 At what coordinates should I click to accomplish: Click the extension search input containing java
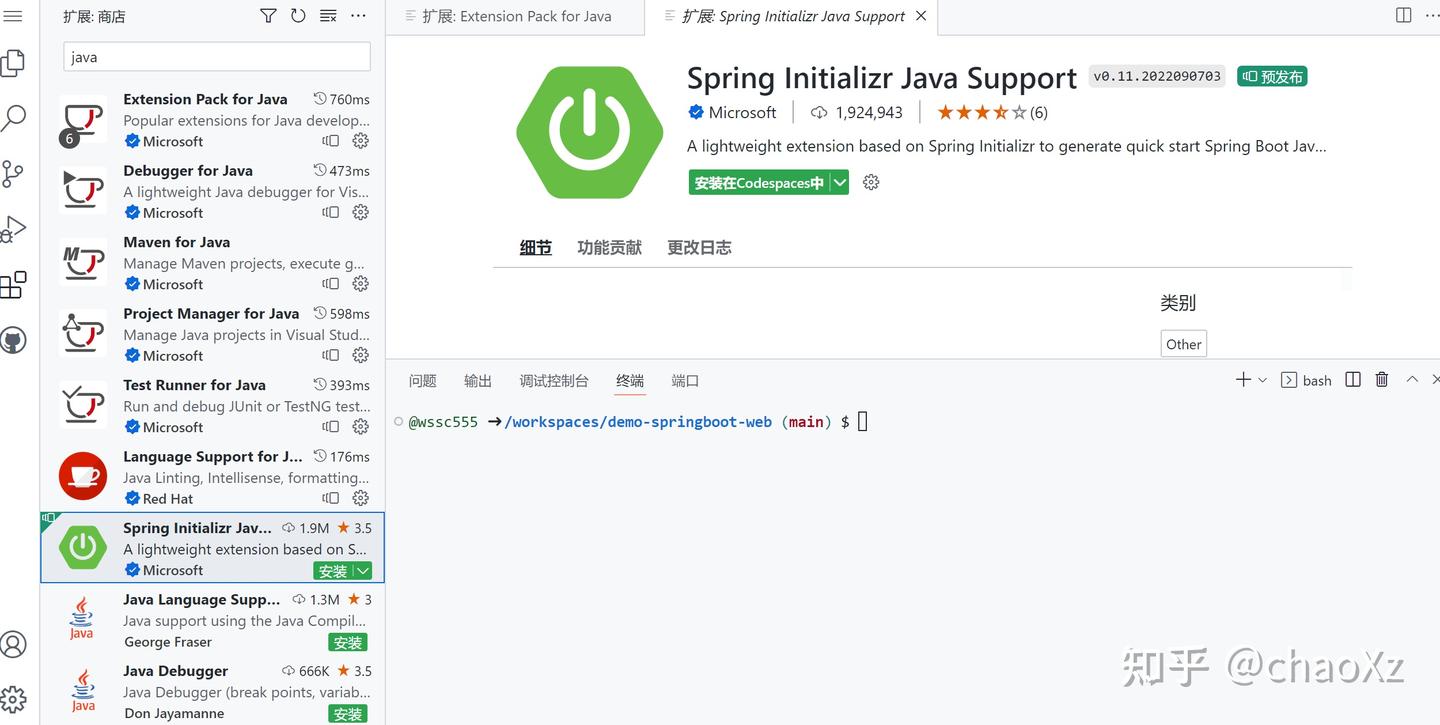coord(216,57)
